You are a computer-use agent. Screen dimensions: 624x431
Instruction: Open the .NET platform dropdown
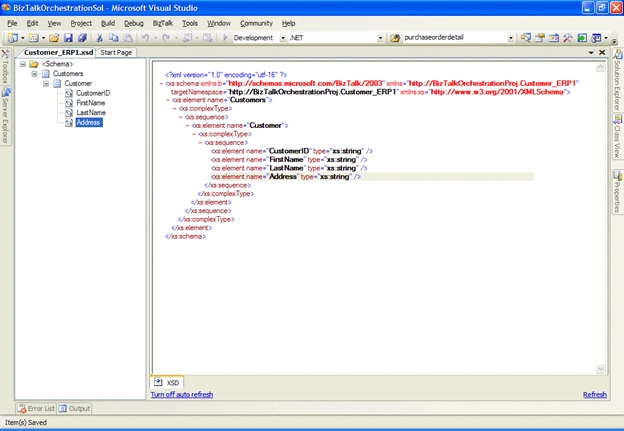(380, 38)
